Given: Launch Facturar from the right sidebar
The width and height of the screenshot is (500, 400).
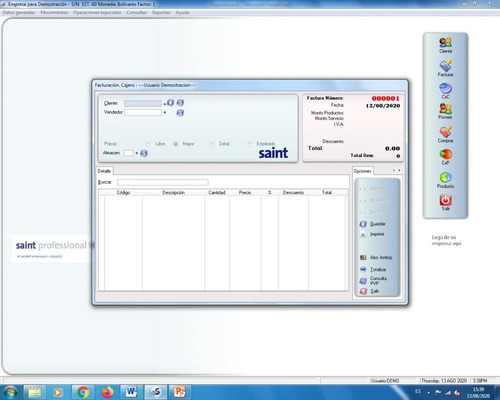Looking at the screenshot, I should (445, 68).
